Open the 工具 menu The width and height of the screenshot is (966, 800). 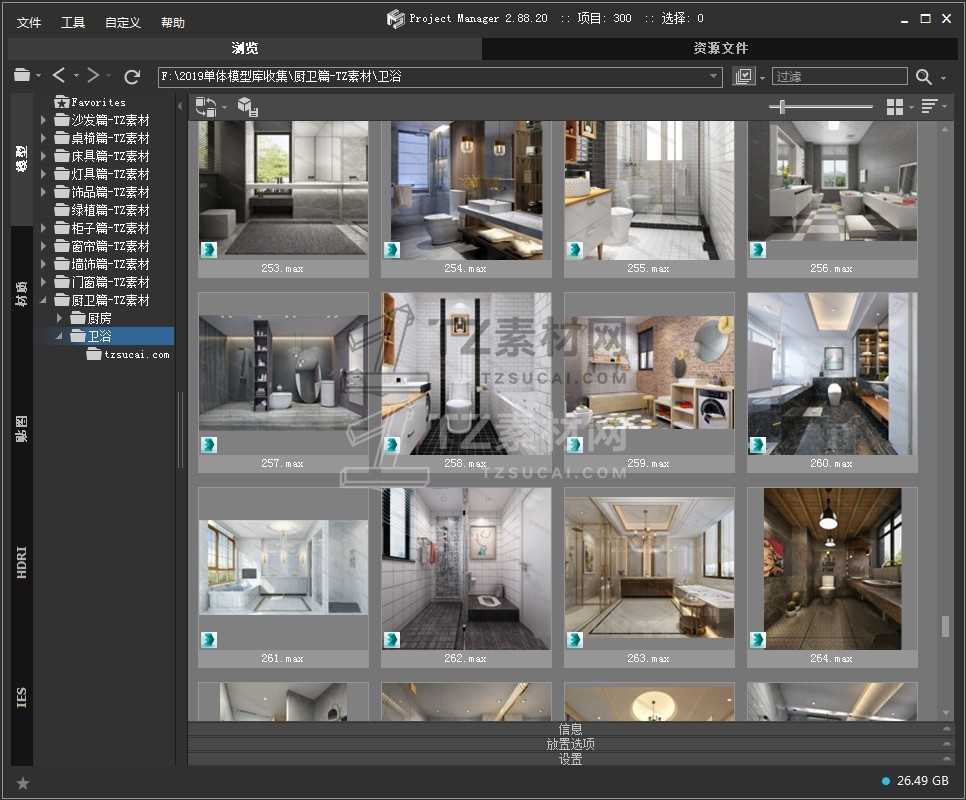(73, 22)
